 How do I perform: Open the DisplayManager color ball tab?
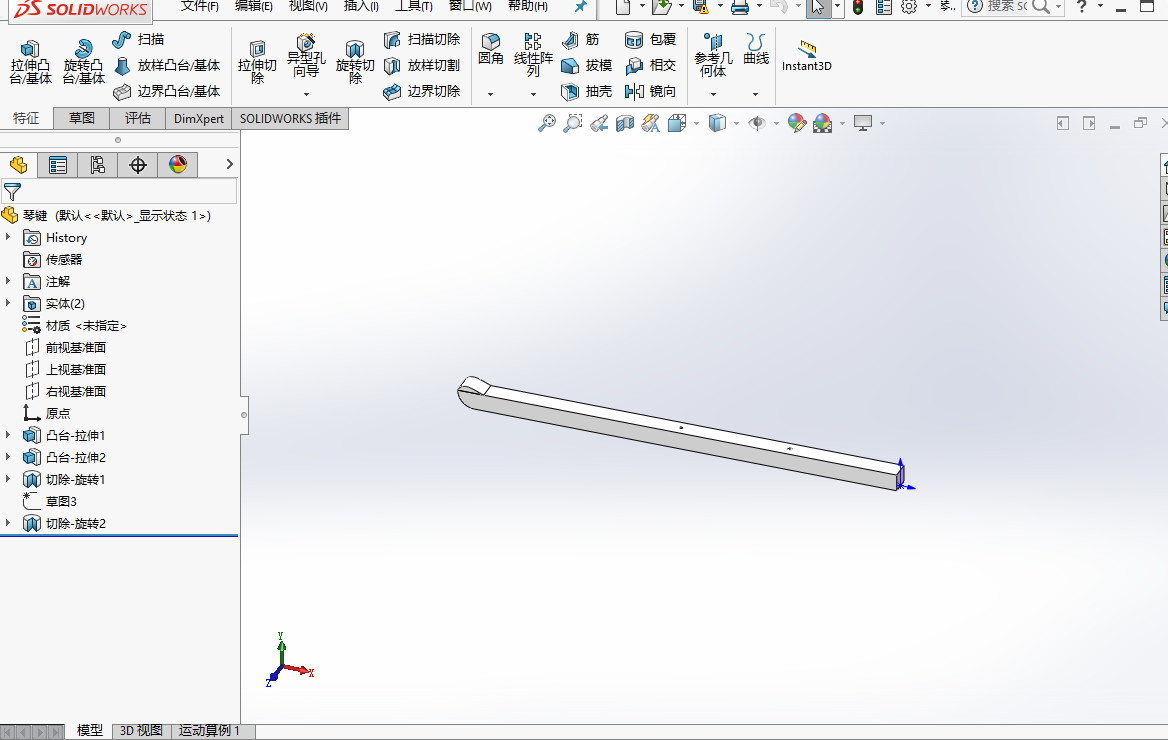pyautogui.click(x=178, y=165)
